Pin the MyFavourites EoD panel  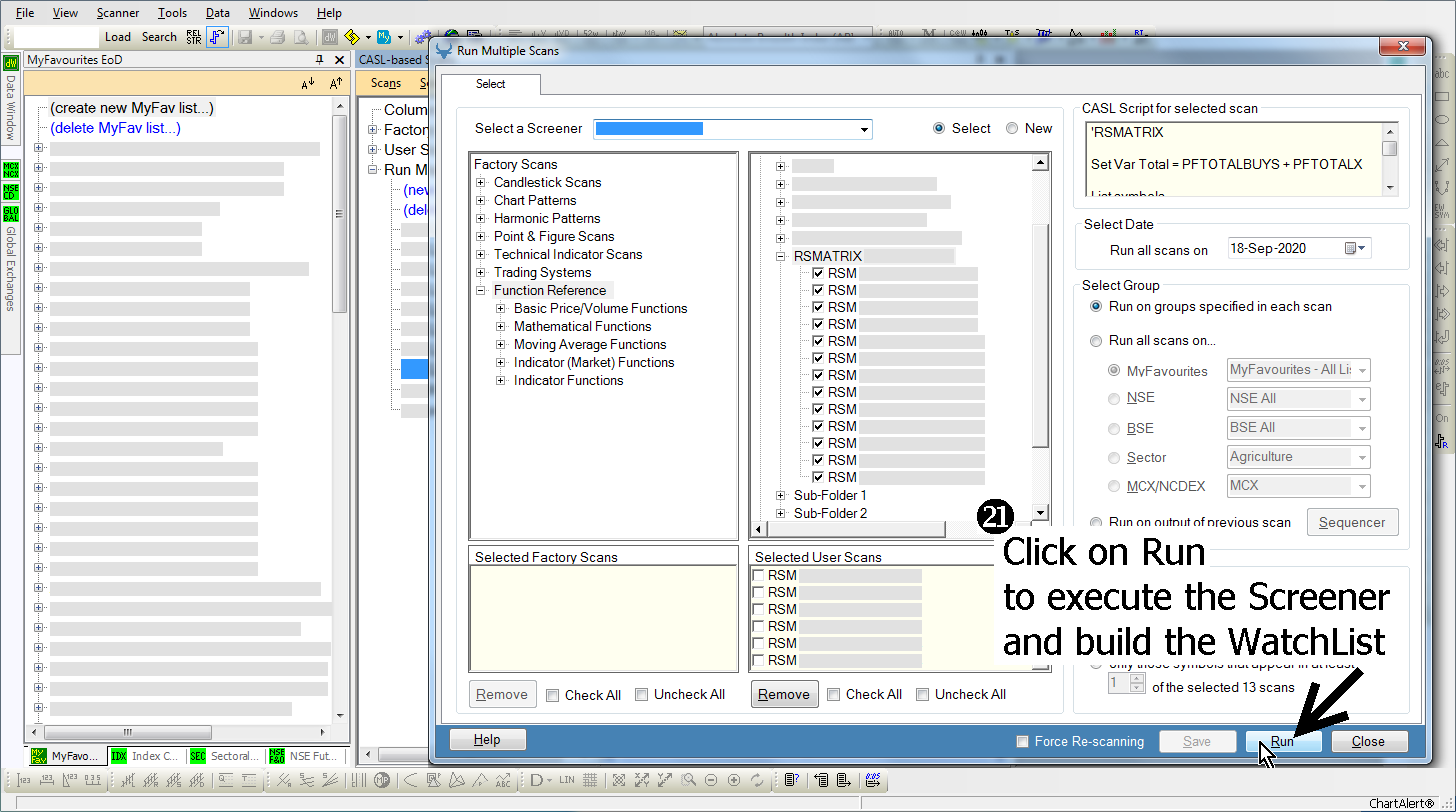(319, 60)
